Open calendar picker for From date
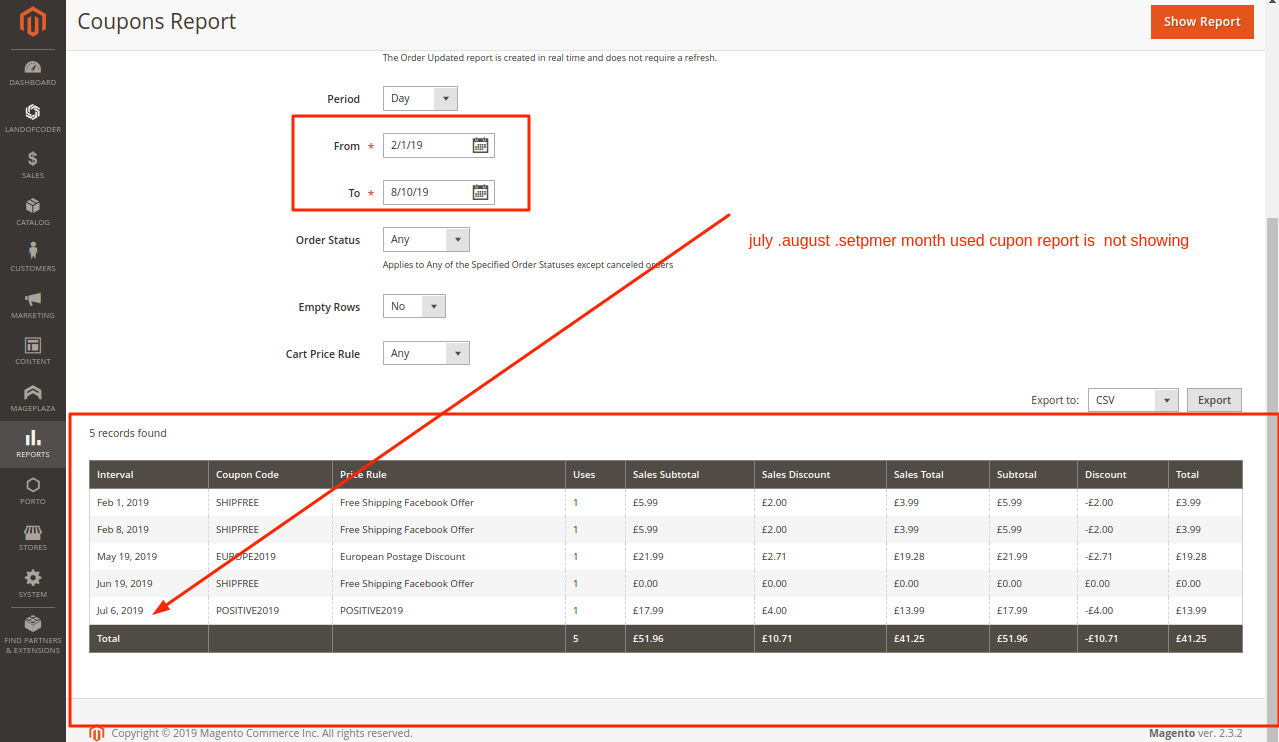 pyautogui.click(x=480, y=145)
